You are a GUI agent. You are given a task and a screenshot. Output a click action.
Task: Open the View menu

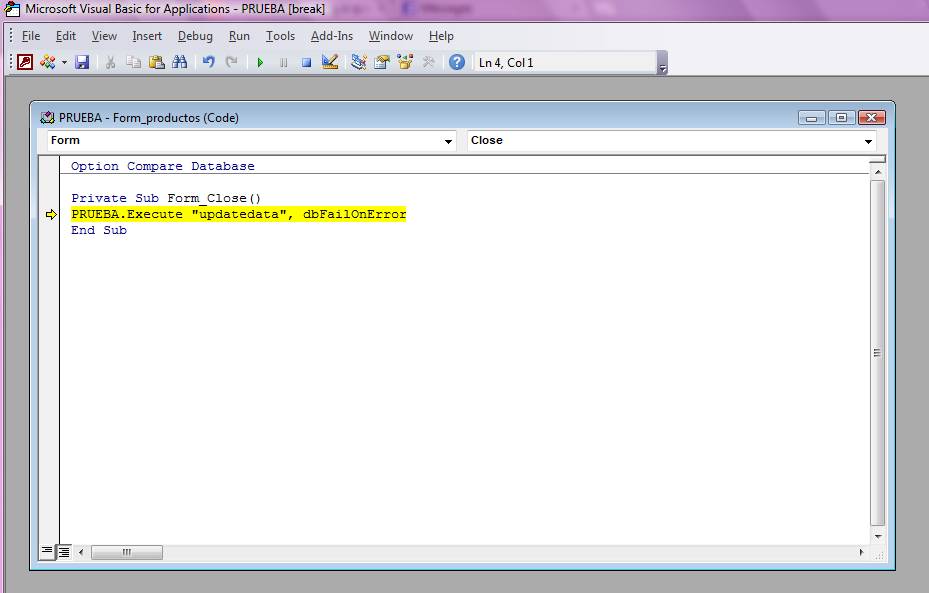pyautogui.click(x=104, y=36)
